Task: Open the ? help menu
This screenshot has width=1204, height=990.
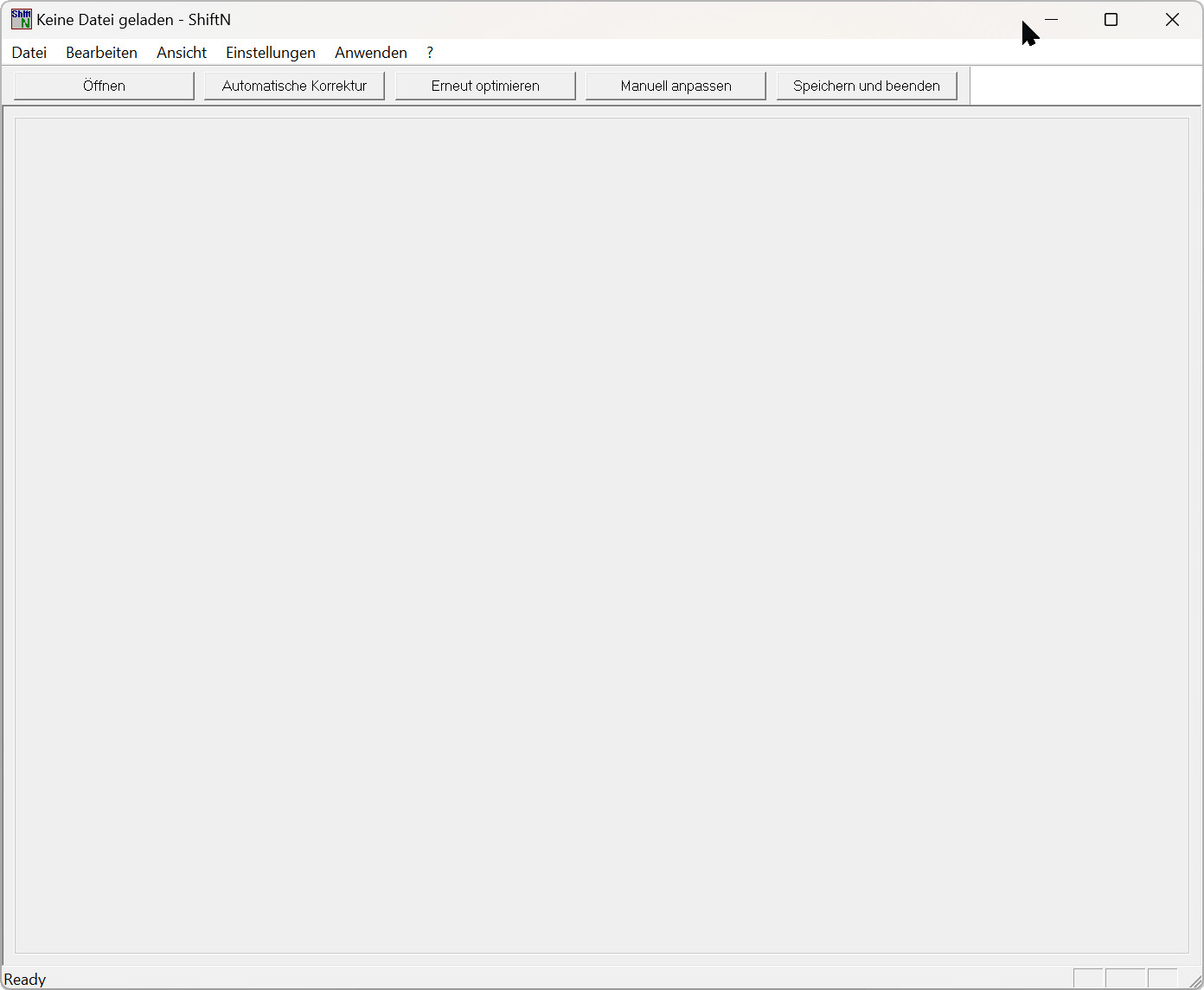Action: 430,53
